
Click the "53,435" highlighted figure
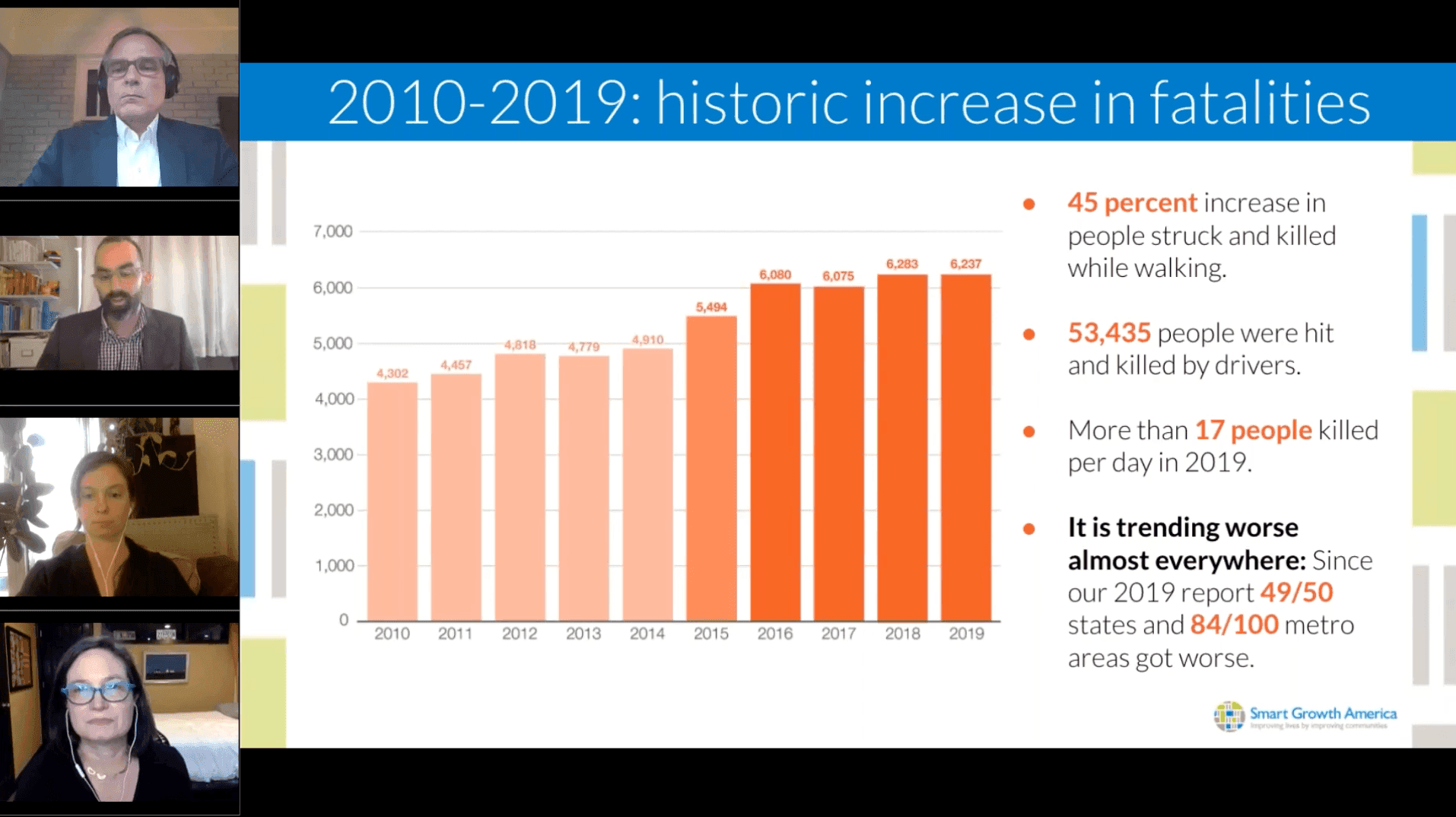(x=1109, y=333)
